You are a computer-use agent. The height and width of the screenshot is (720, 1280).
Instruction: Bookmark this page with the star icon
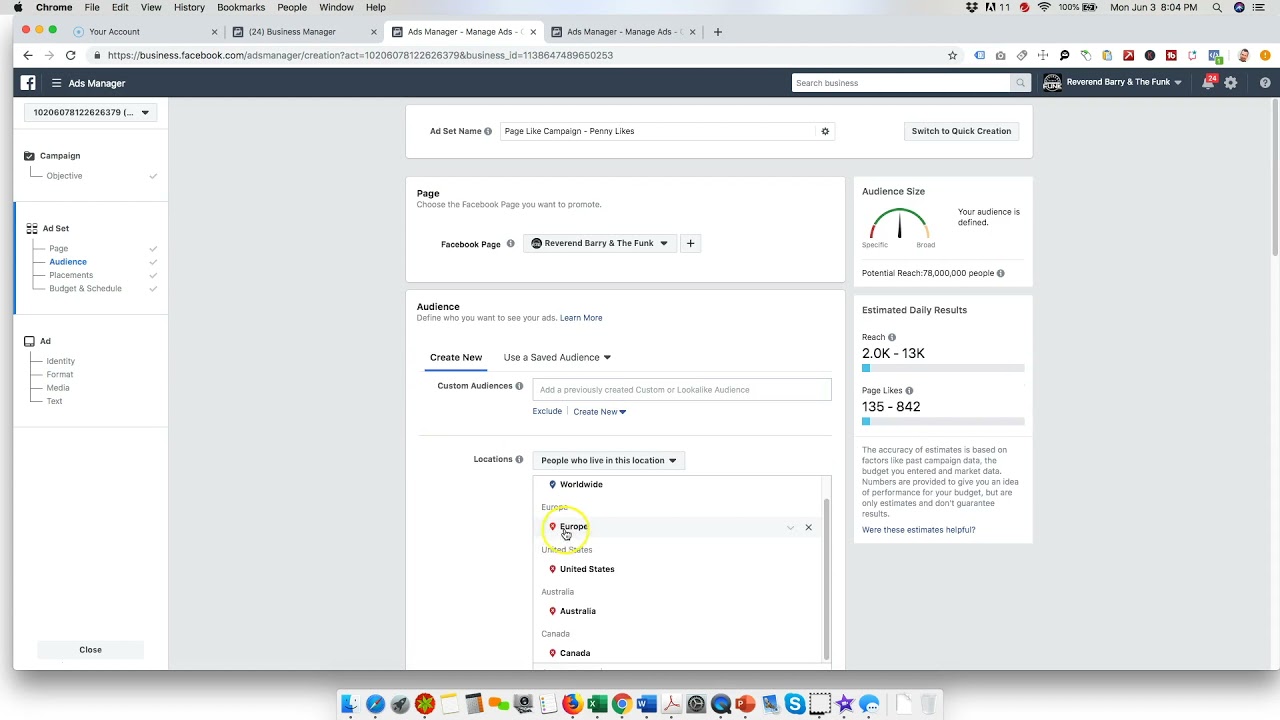click(952, 55)
